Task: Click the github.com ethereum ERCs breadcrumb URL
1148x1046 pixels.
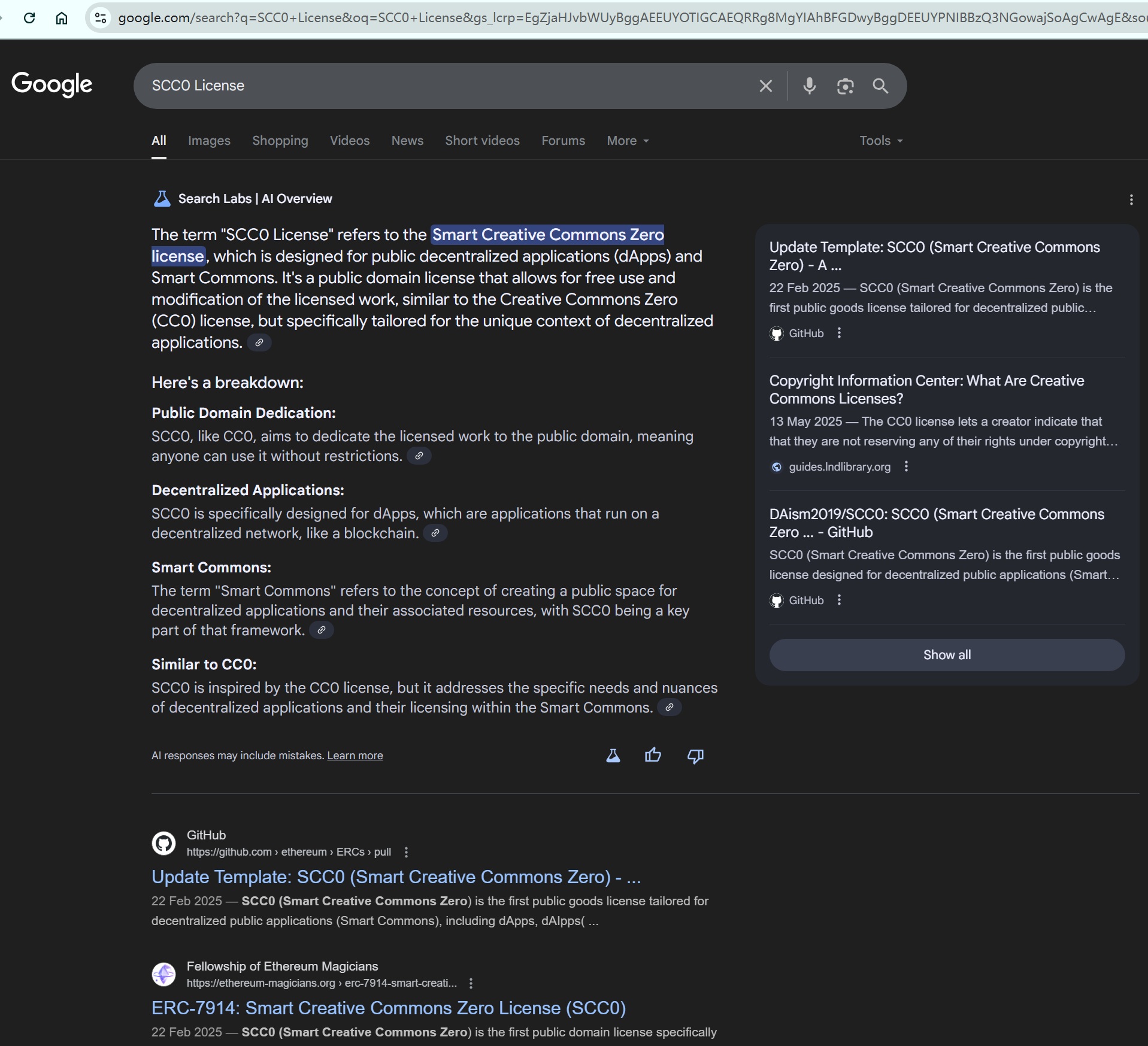Action: point(289,852)
